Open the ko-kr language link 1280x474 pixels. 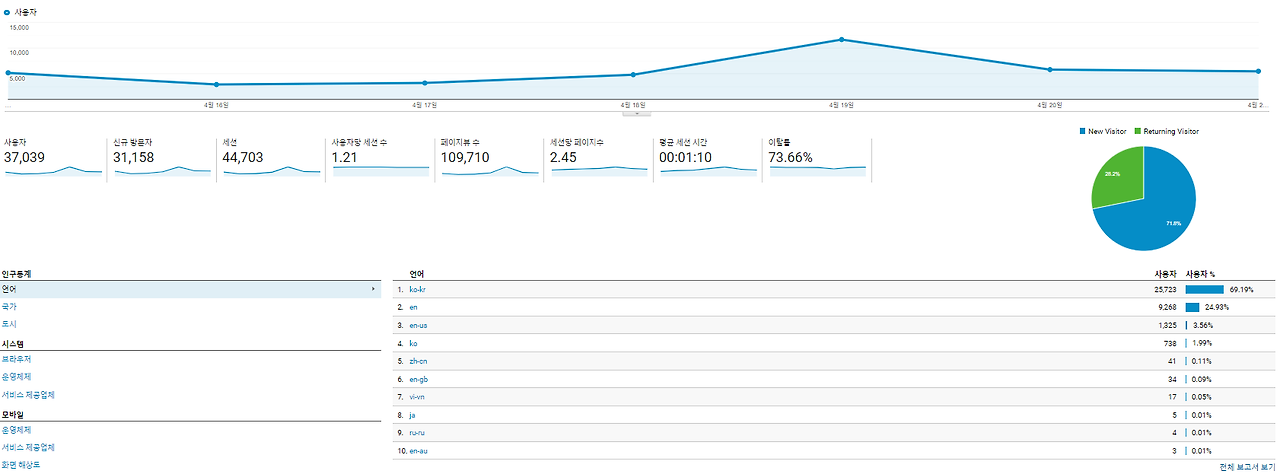tap(418, 289)
